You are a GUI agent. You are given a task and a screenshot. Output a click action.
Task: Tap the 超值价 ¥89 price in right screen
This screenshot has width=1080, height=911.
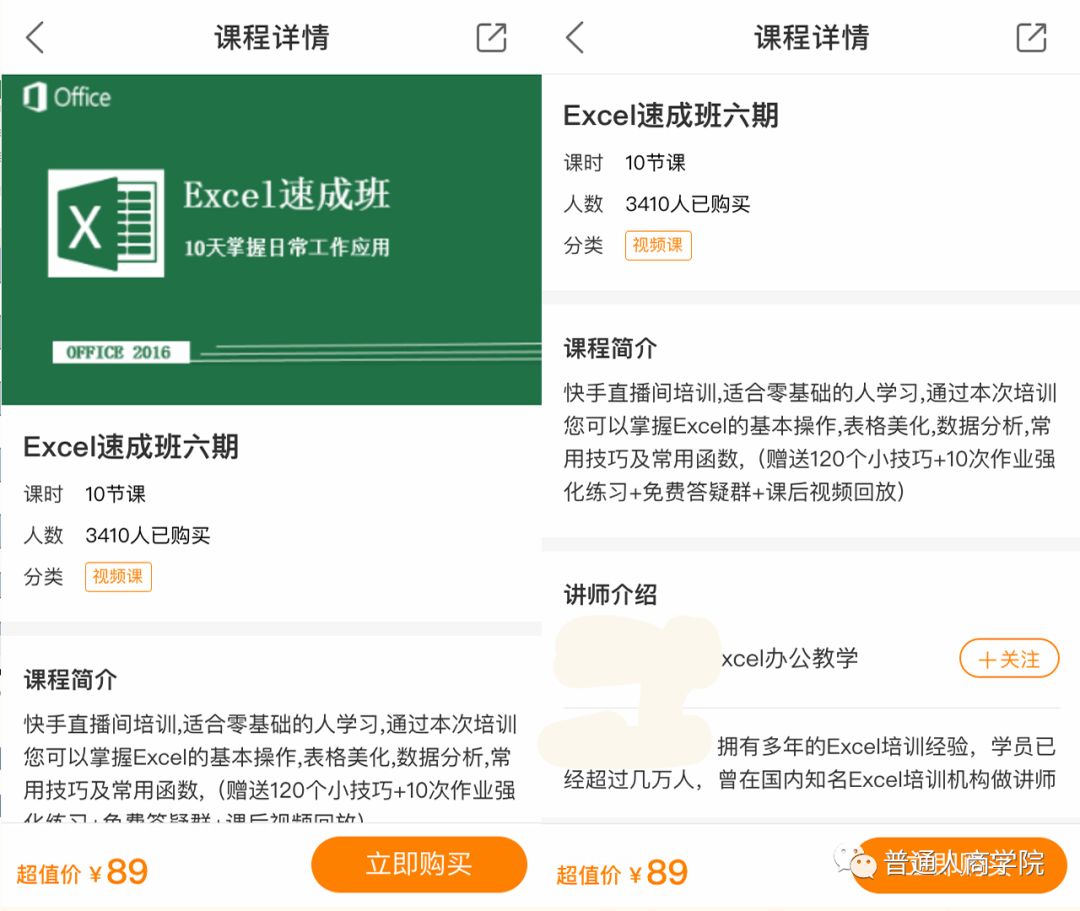coord(622,873)
